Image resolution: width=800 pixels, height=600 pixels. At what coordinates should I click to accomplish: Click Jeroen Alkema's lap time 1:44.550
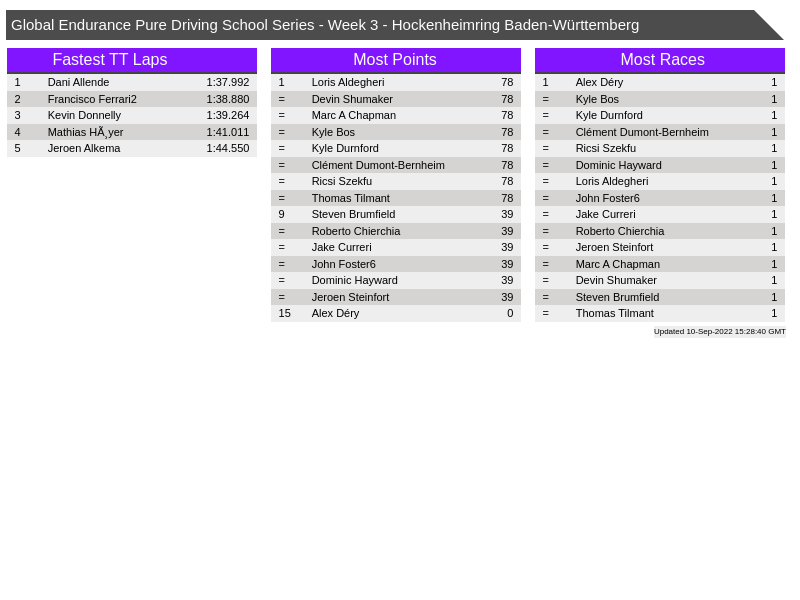click(x=227, y=148)
